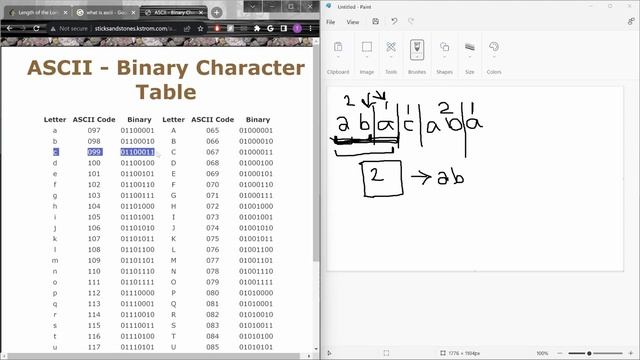
Task: Open the browser side panel icon
Action: [284, 29]
